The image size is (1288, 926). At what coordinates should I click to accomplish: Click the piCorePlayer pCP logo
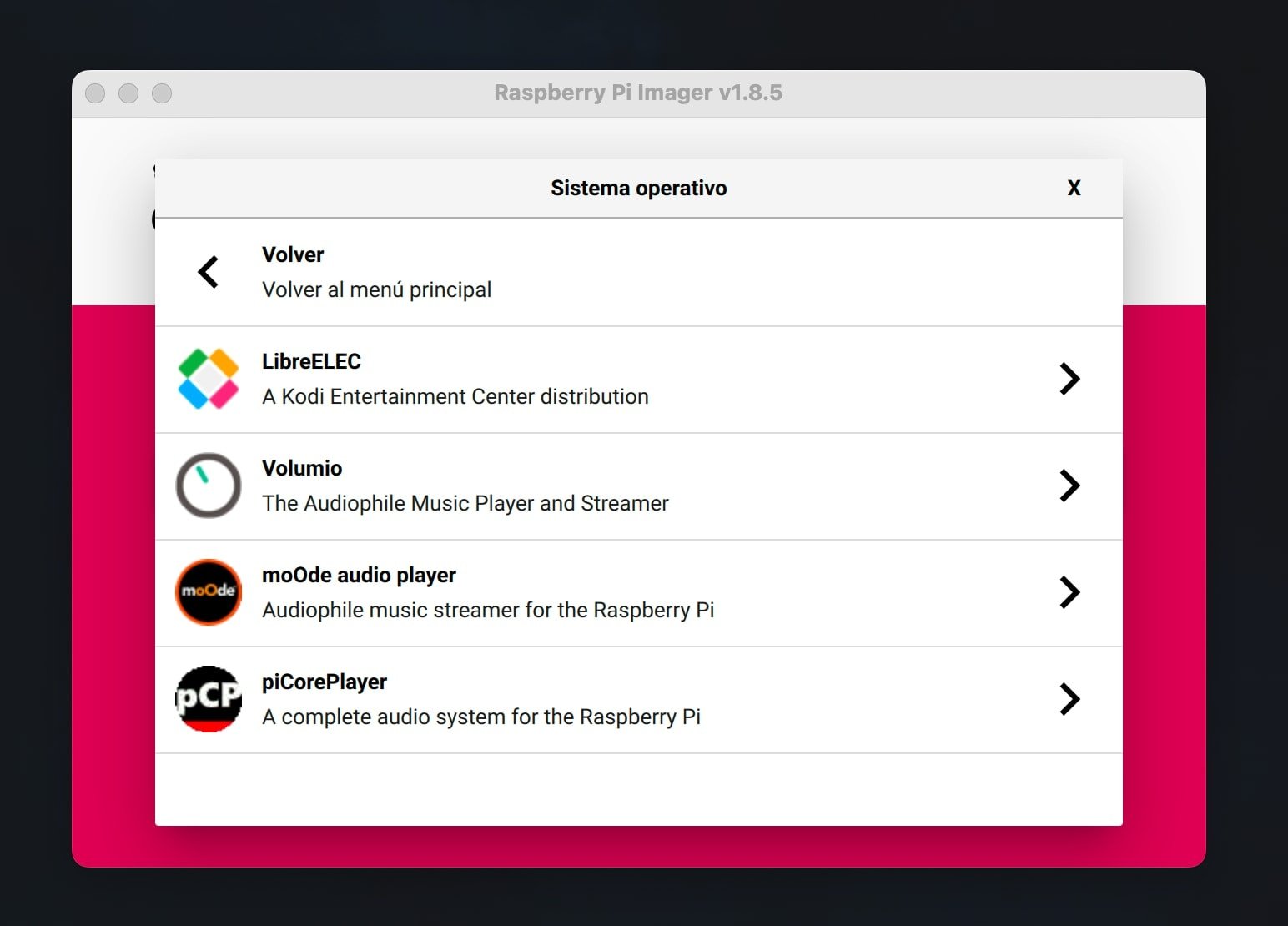pyautogui.click(x=209, y=699)
